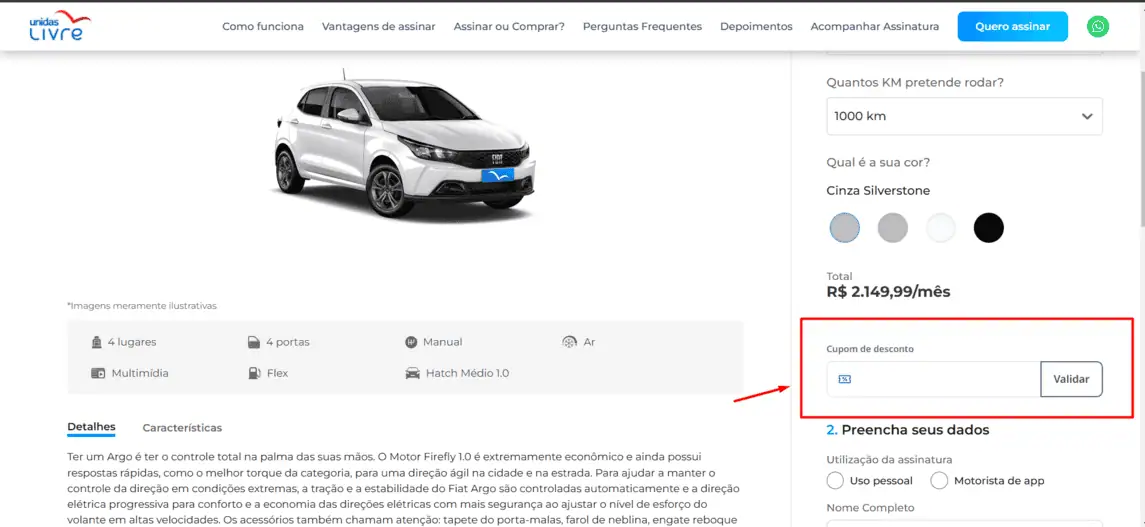Open Depoimentos menu item
This screenshot has height=527, width=1145.
[x=756, y=26]
